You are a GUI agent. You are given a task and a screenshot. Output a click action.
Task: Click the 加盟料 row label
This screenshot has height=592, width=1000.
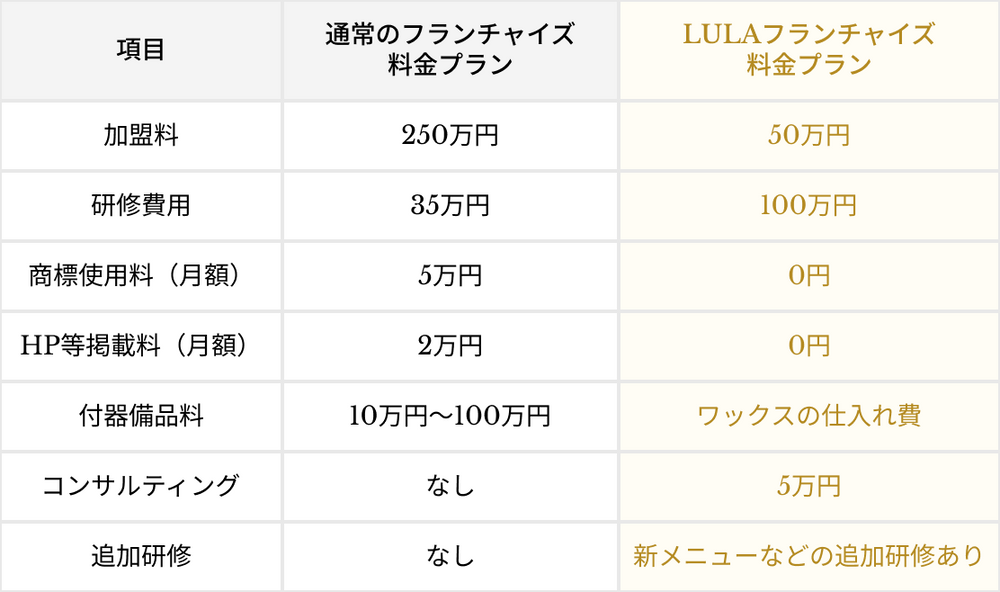tap(141, 136)
